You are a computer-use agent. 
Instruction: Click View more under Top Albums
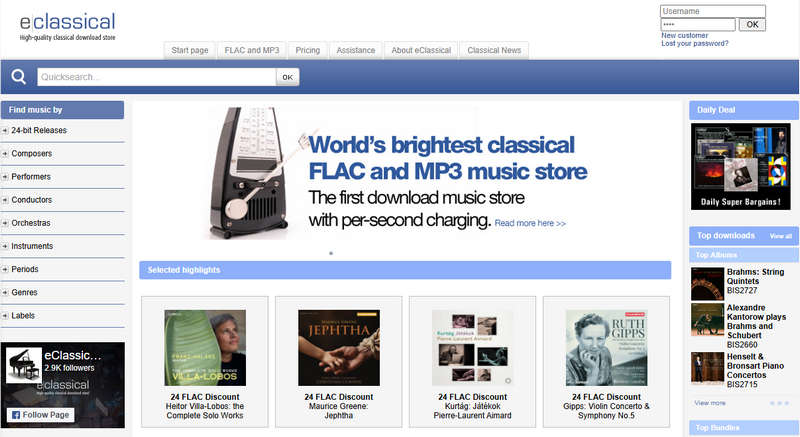click(710, 403)
